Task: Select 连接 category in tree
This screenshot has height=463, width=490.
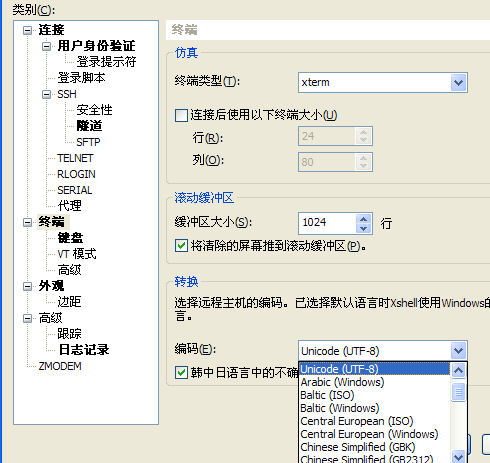Action: click(51, 30)
